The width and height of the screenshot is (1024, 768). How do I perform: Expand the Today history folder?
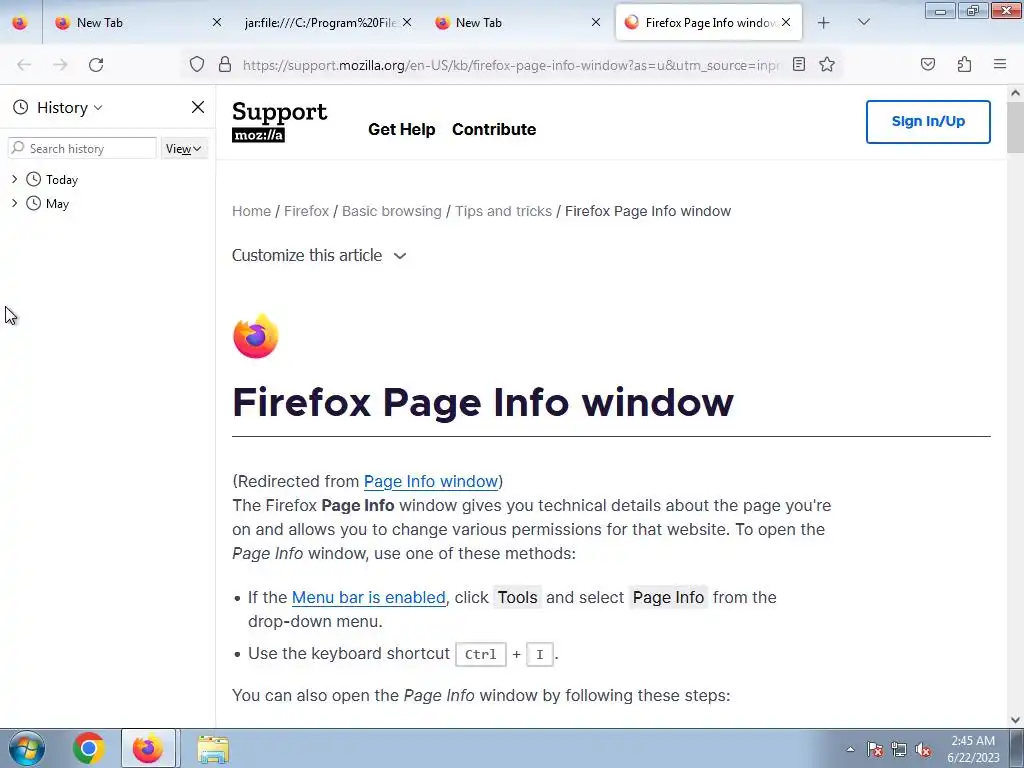pos(14,179)
